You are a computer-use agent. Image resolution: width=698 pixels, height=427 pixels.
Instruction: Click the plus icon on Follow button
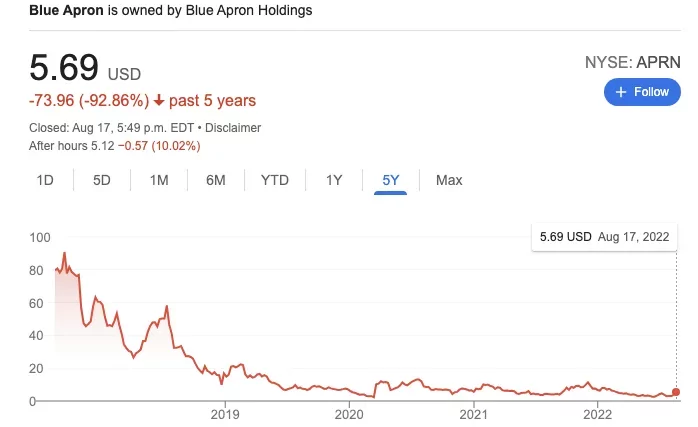[621, 92]
